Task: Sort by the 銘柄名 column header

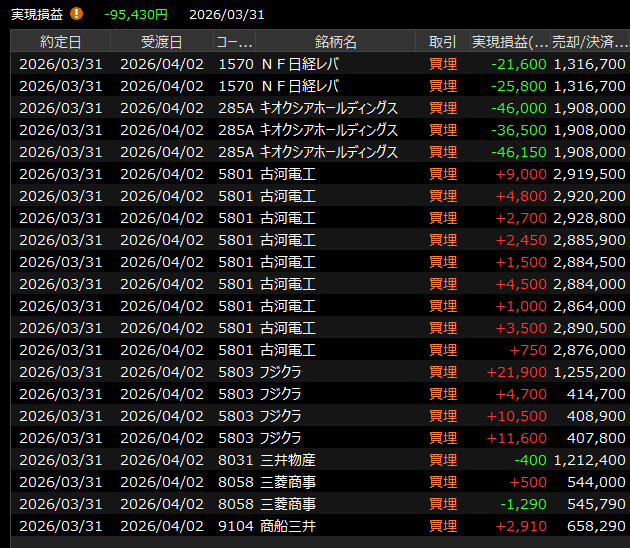Action: point(335,41)
